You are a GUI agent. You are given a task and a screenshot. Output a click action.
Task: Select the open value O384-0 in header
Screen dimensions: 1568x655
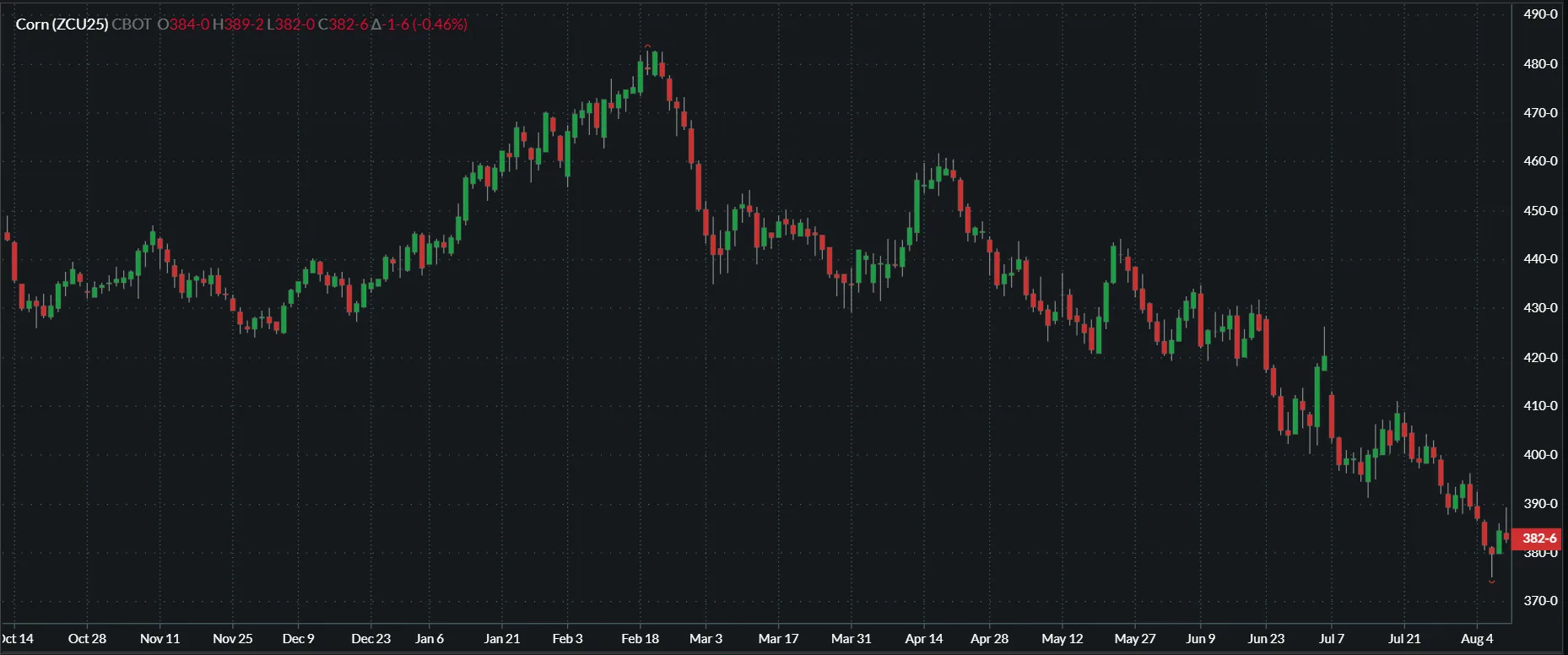coord(183,24)
